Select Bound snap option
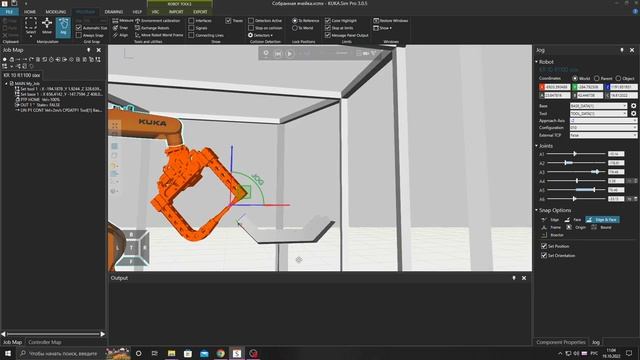 (x=601, y=227)
